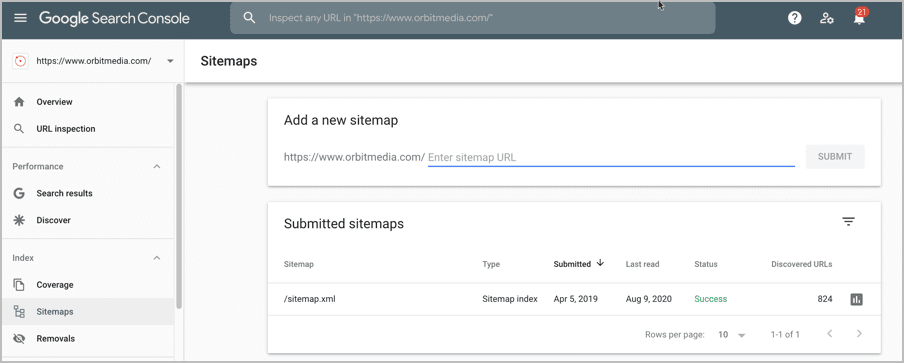This screenshot has height=363, width=904.
Task: Click the orbitmedia property favicon
Action: tap(21, 60)
